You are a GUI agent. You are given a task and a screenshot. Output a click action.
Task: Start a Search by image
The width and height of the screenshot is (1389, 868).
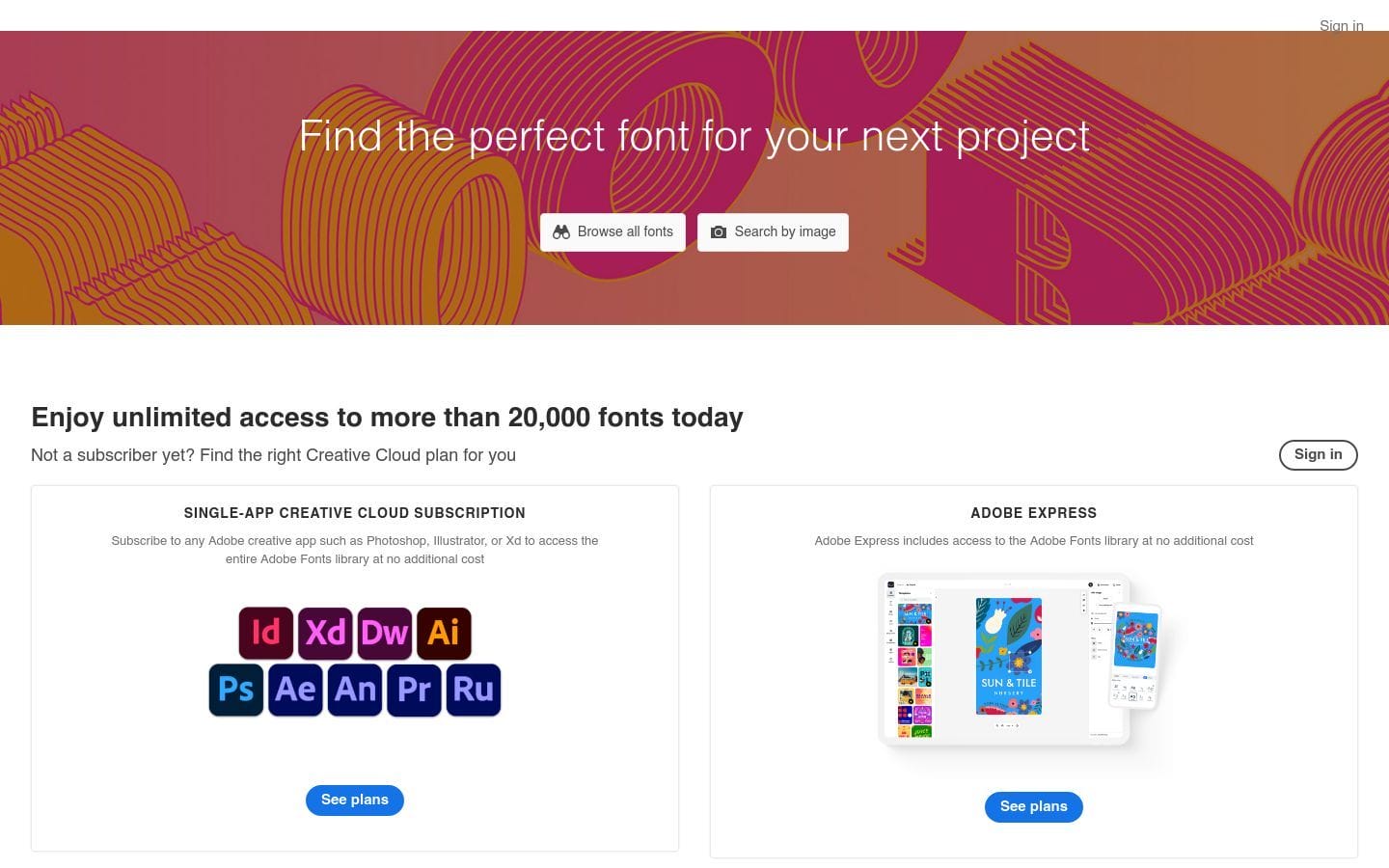click(x=773, y=231)
